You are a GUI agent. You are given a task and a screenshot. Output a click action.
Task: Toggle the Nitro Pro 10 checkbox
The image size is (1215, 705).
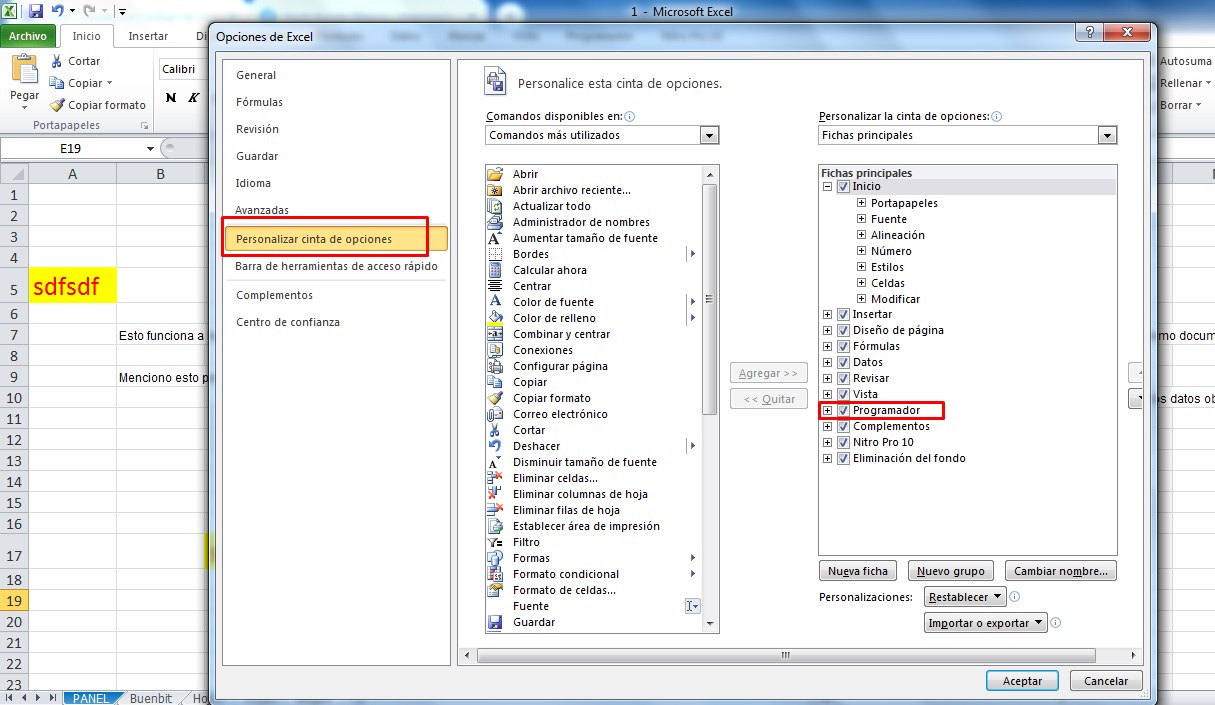(x=843, y=443)
